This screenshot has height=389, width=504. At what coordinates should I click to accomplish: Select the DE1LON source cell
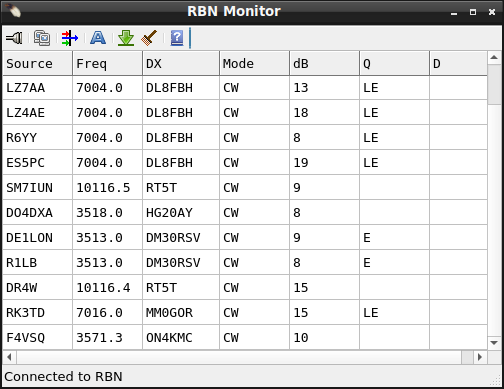point(37,238)
